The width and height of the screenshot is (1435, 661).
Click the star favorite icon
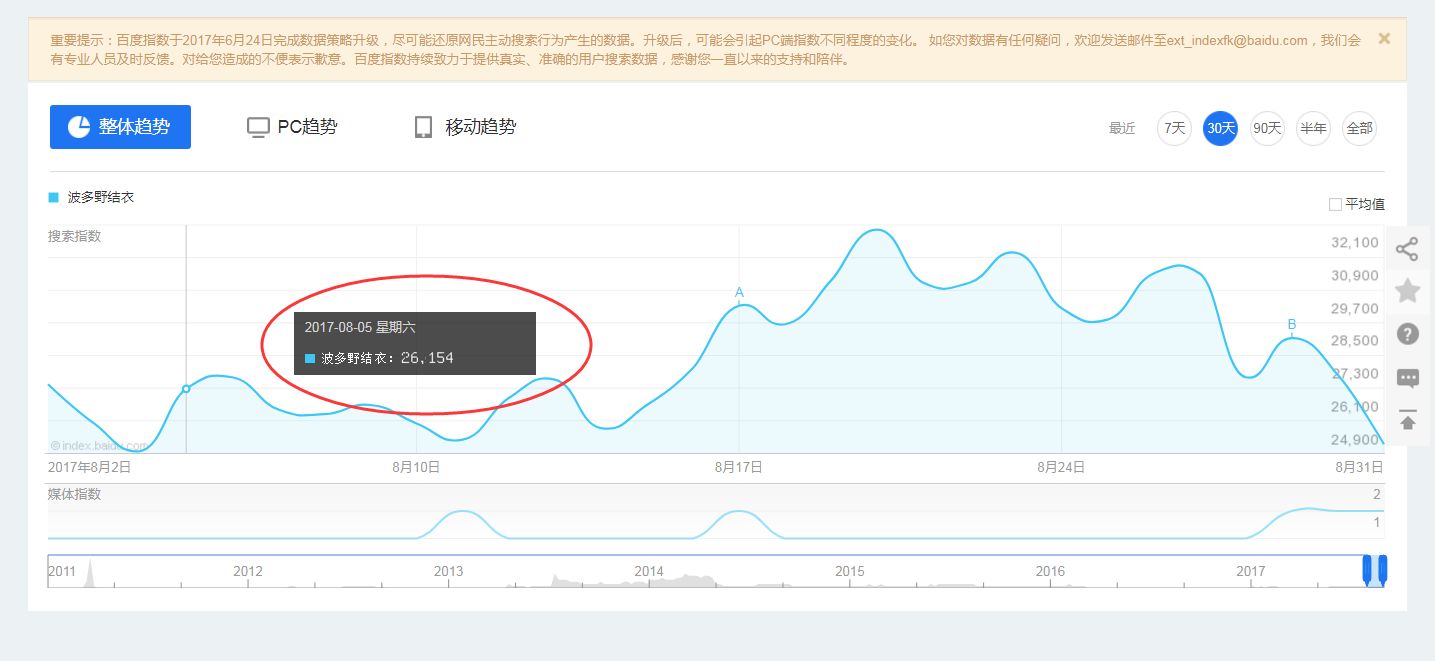pyautogui.click(x=1407, y=291)
